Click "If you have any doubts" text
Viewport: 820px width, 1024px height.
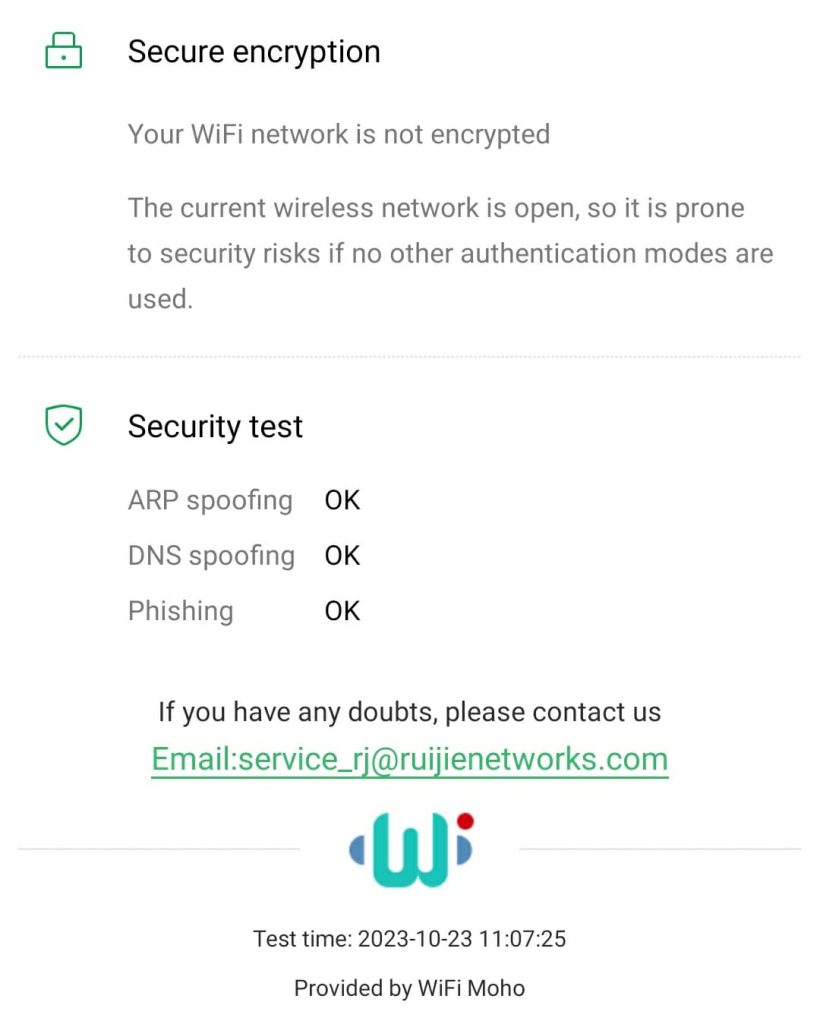[410, 712]
